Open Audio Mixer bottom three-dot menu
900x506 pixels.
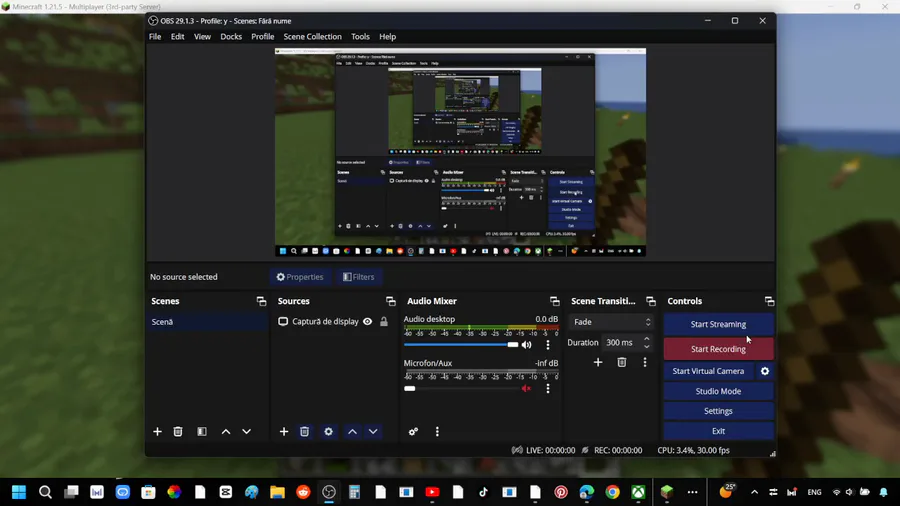click(x=437, y=431)
